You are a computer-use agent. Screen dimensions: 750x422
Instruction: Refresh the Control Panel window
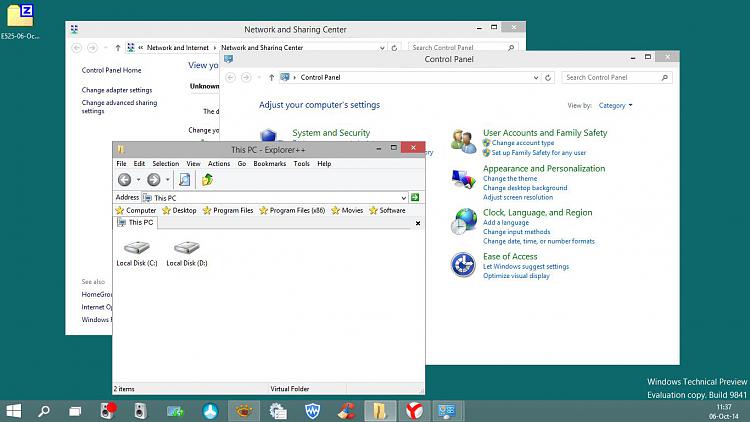pos(548,78)
